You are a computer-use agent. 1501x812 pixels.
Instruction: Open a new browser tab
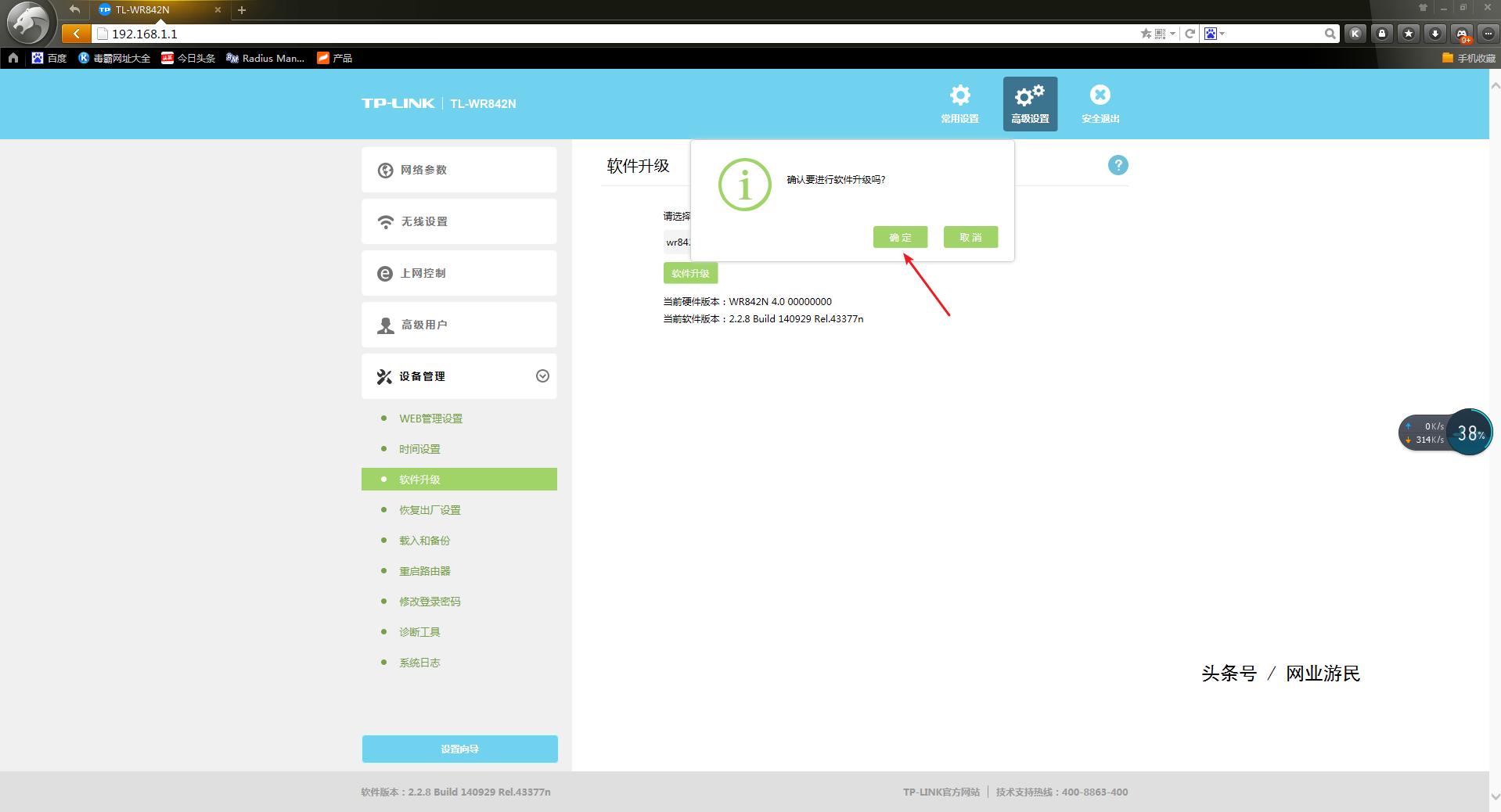242,10
